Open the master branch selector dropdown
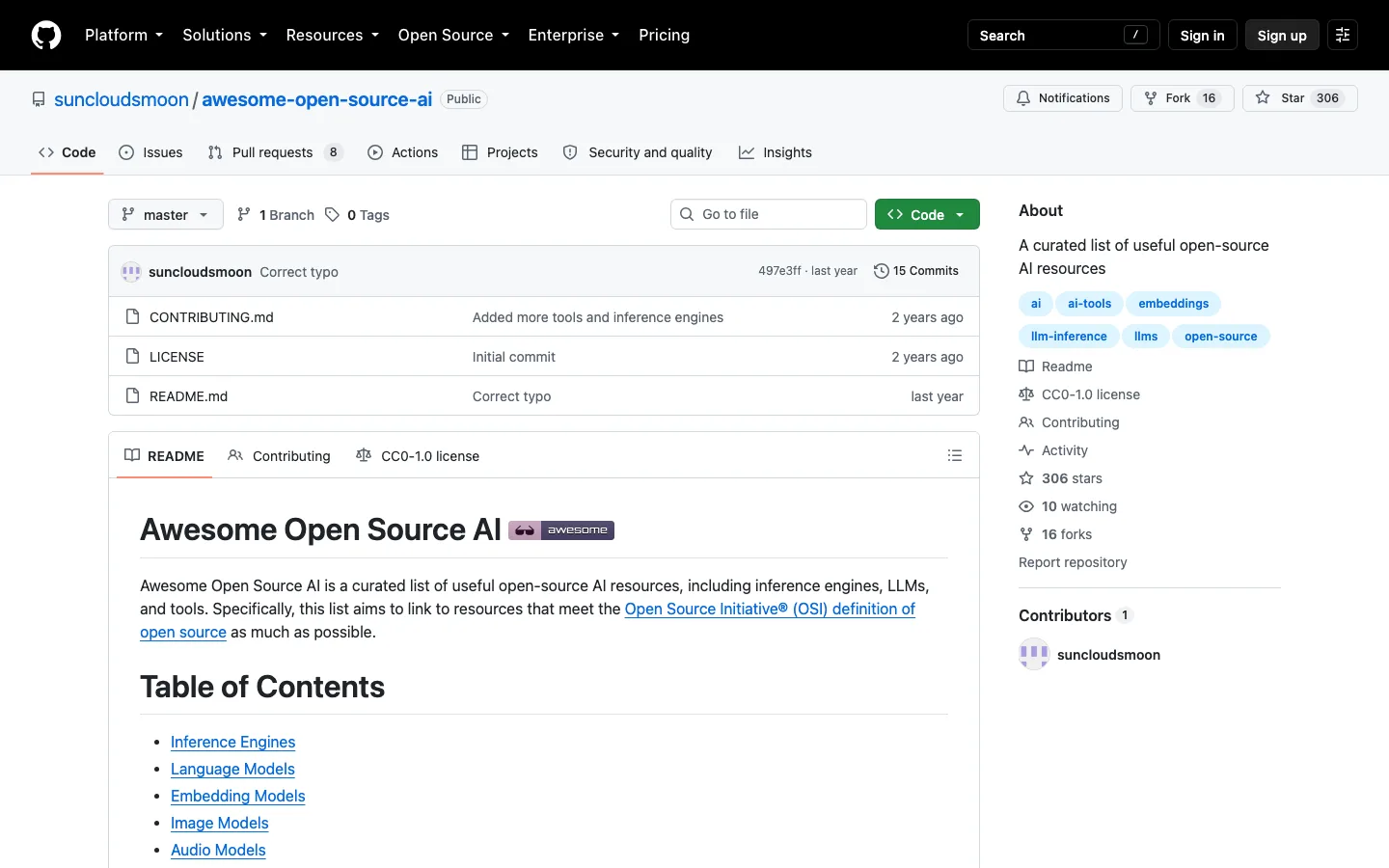The image size is (1389, 868). (166, 214)
